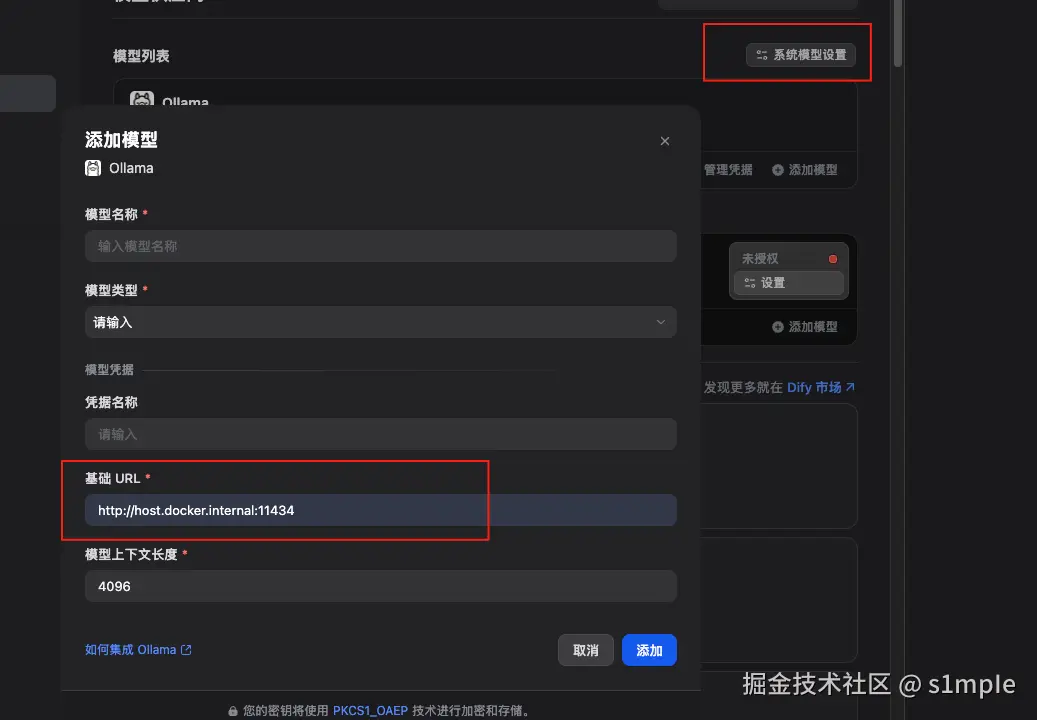The width and height of the screenshot is (1037, 720).
Task: Open the 模型类型 dropdown
Action: pyautogui.click(x=380, y=322)
